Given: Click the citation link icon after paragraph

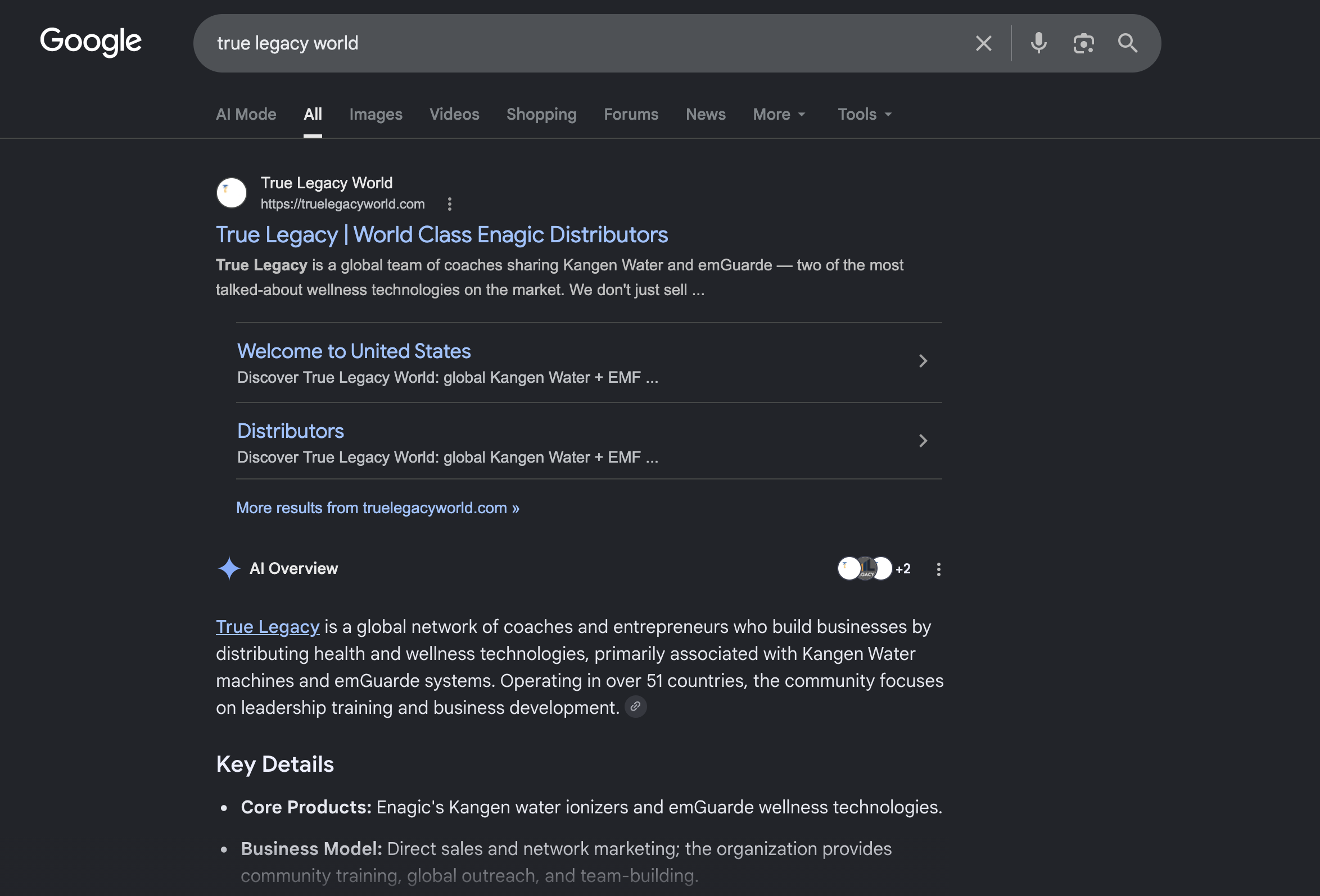Looking at the screenshot, I should [x=636, y=707].
